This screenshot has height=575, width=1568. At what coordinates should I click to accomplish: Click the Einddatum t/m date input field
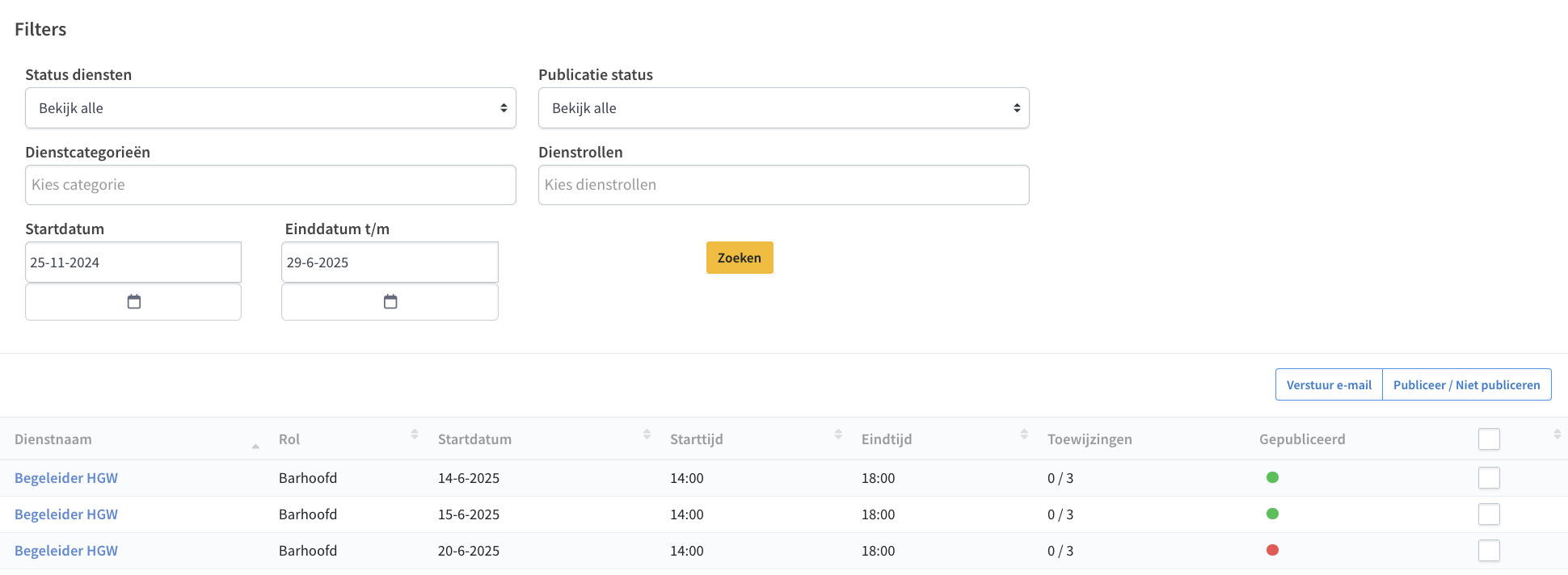(390, 262)
